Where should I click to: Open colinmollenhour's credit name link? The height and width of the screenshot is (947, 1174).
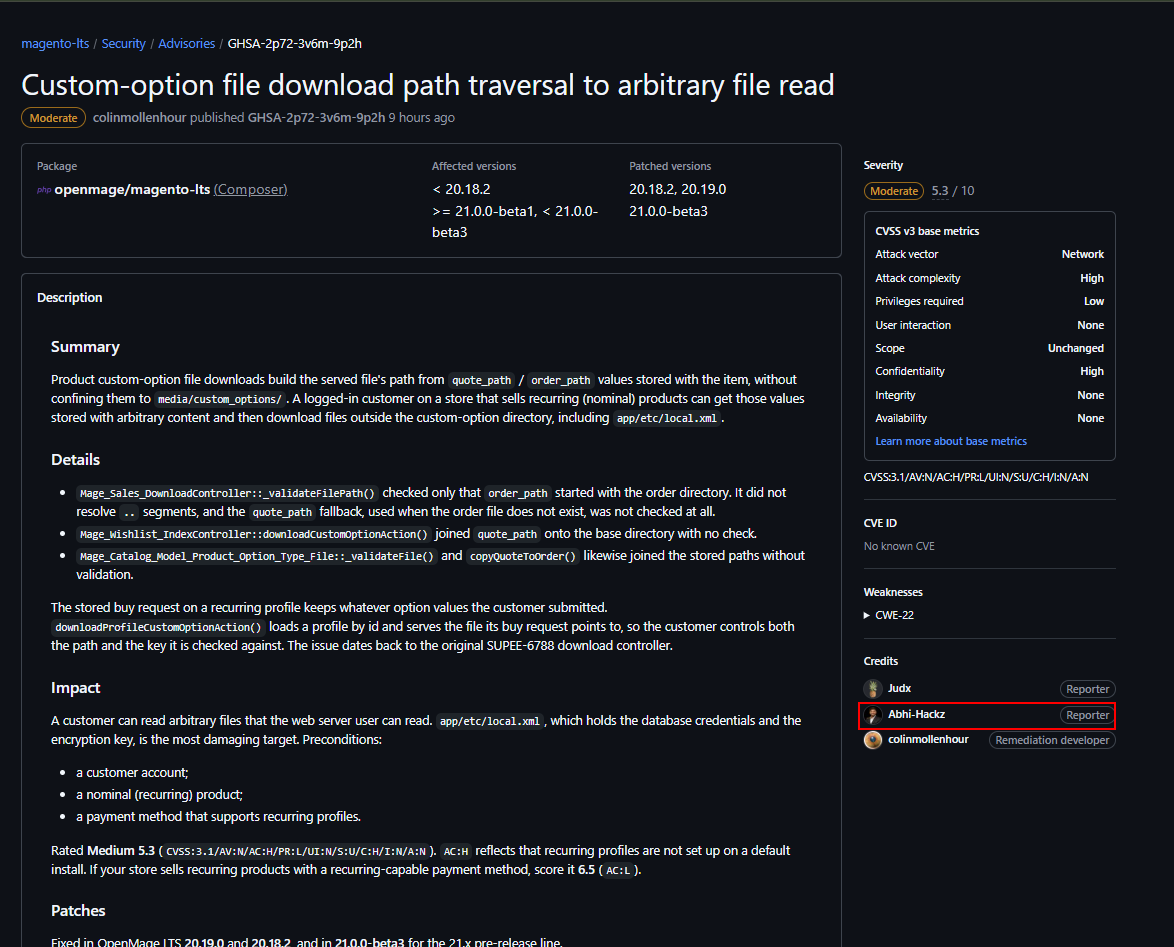(x=928, y=739)
